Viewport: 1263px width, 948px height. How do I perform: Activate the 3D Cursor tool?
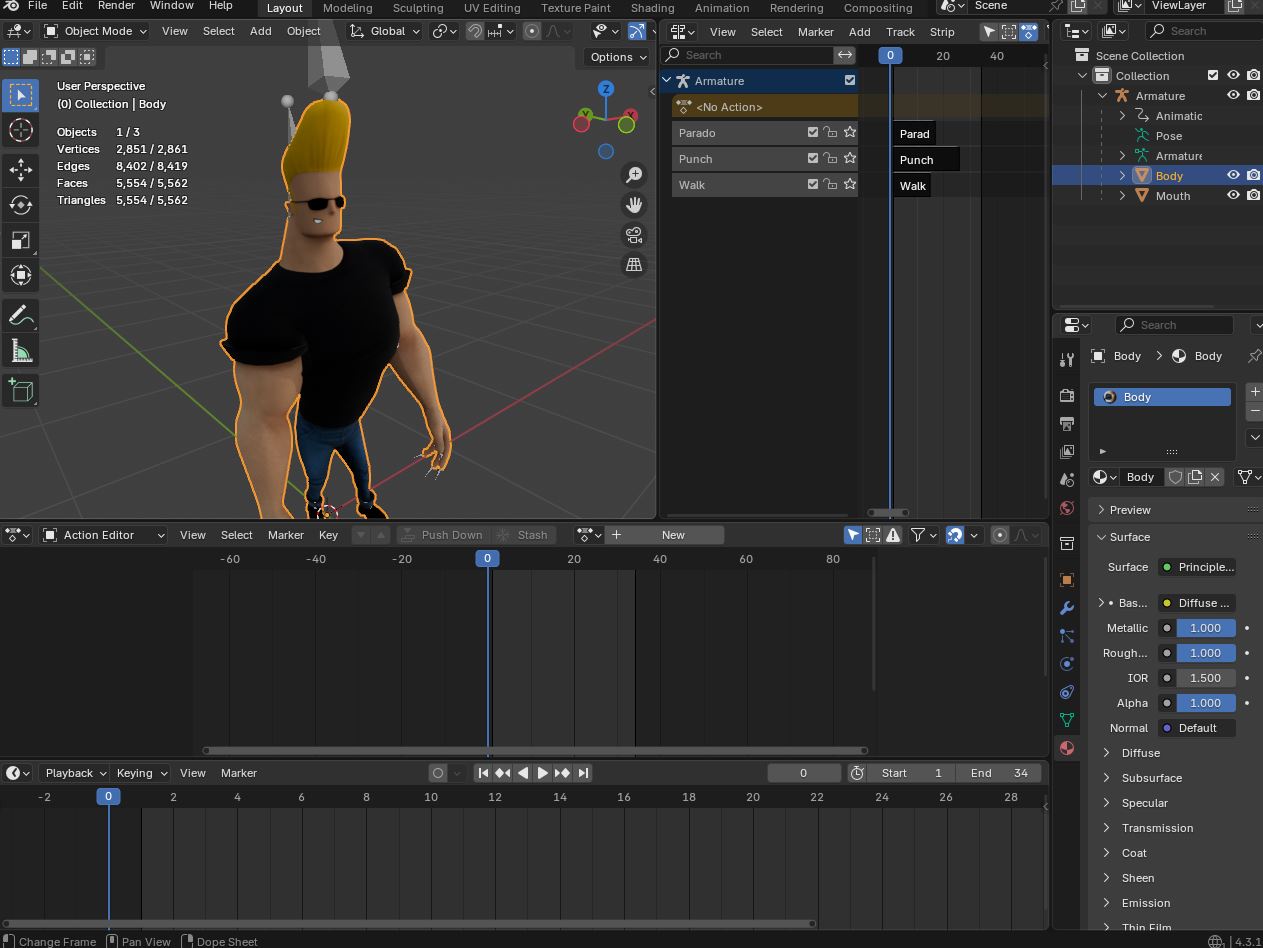point(21,130)
